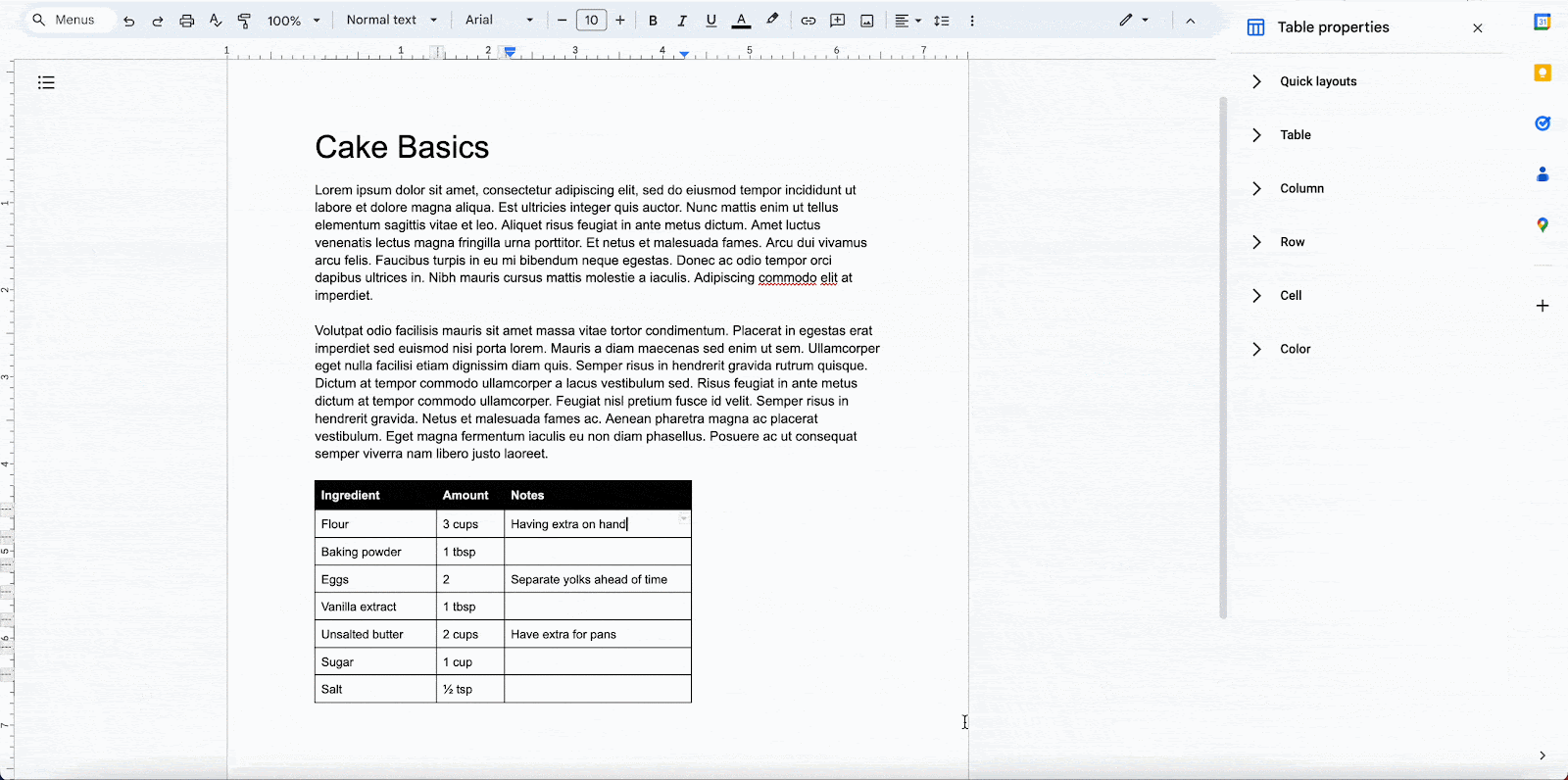Select the Paint format tool
This screenshot has height=780, width=1568.
[244, 21]
